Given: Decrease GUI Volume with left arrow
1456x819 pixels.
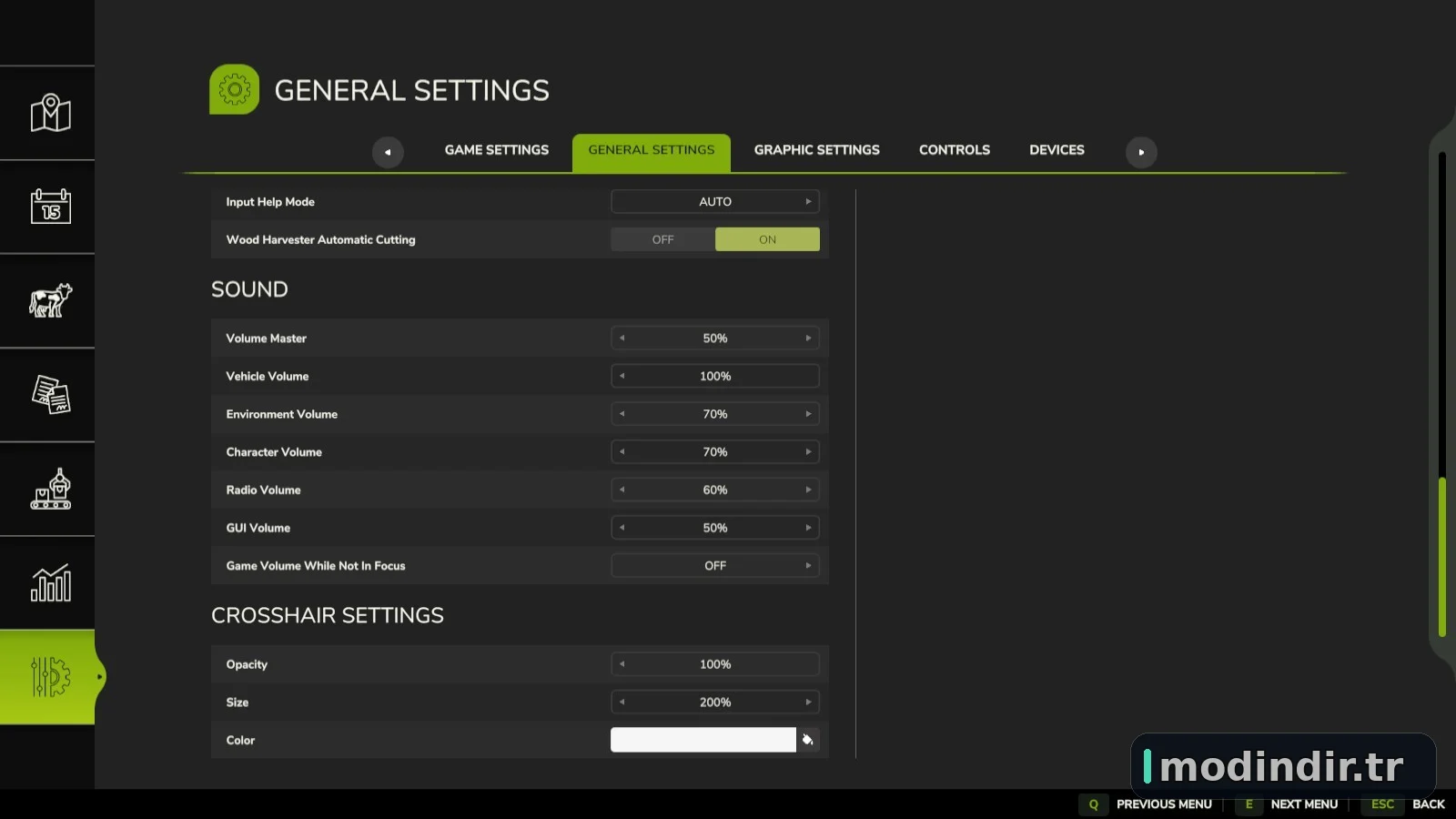Looking at the screenshot, I should click(622, 528).
